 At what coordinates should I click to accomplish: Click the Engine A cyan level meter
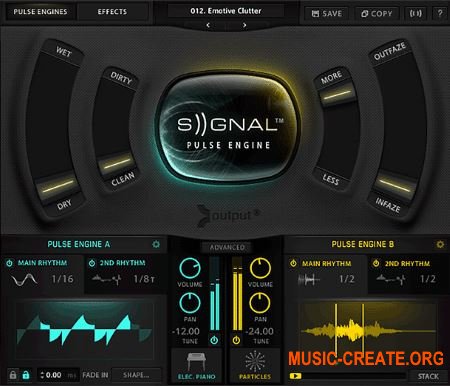215,295
